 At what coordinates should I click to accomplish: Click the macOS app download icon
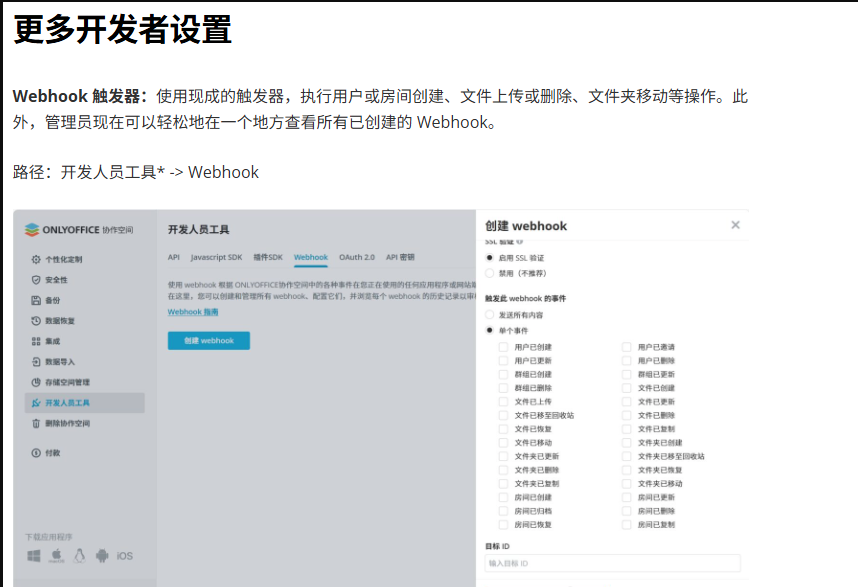(56, 556)
